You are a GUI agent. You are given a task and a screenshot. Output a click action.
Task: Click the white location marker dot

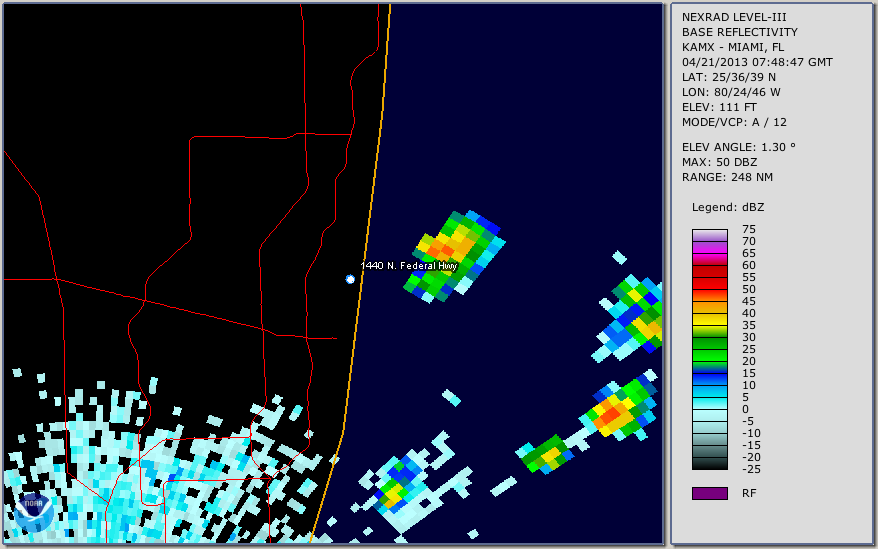(350, 279)
